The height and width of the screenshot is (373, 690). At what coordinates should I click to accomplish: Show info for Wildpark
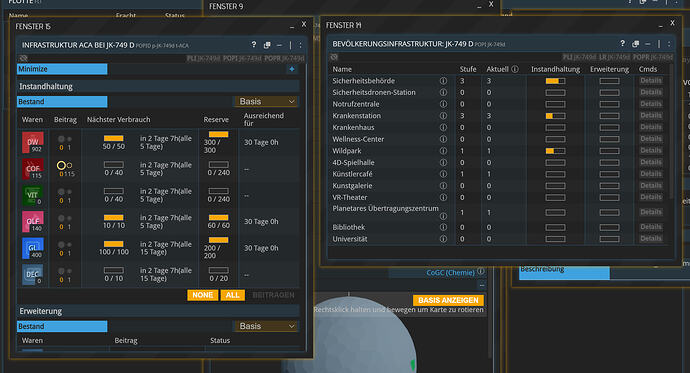(x=443, y=151)
